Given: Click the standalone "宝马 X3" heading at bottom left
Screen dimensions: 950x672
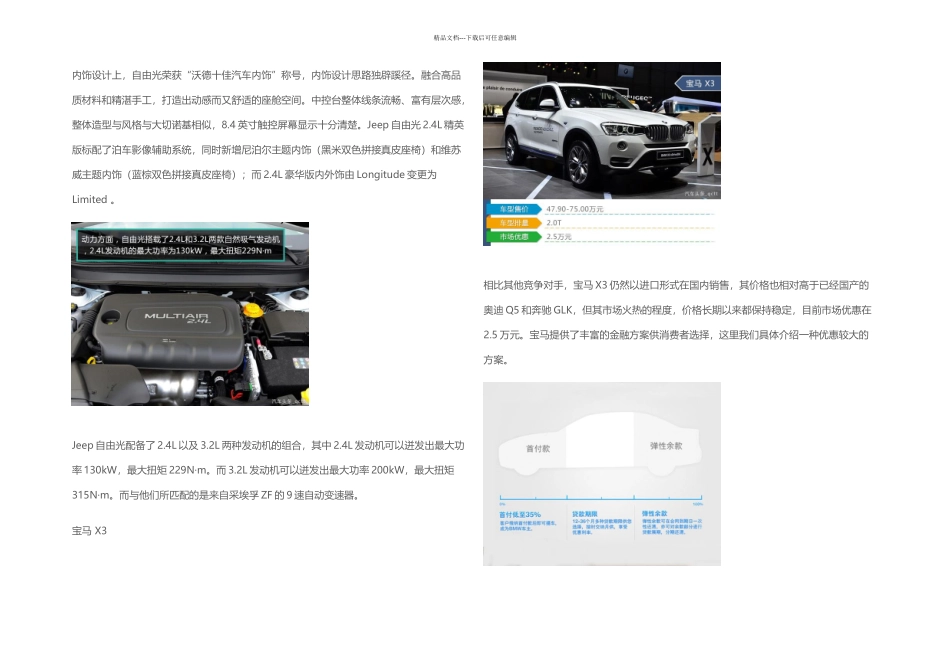Looking at the screenshot, I should pos(89,531).
